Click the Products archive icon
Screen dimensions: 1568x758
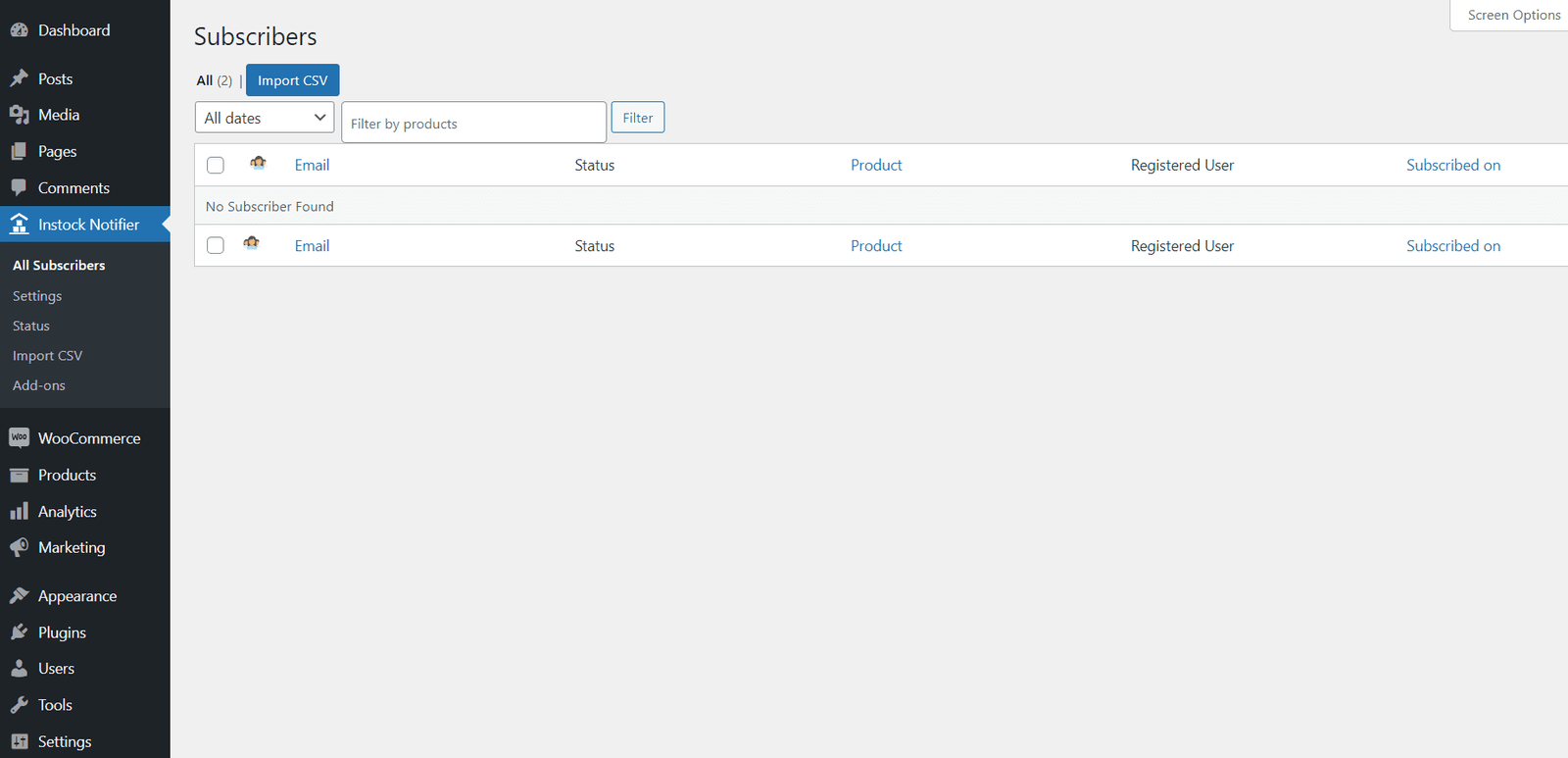click(19, 475)
